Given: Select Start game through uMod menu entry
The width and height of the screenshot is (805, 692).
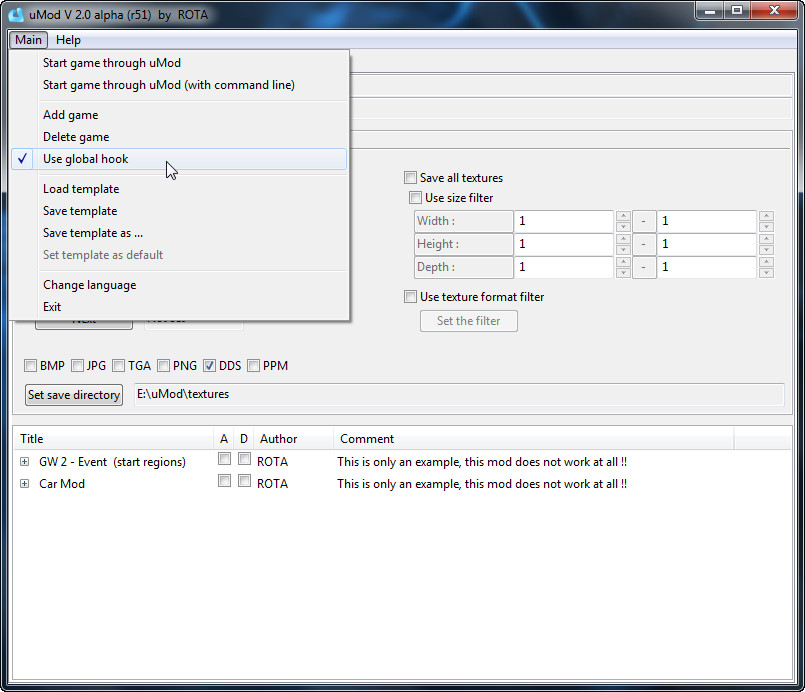Looking at the screenshot, I should [x=112, y=63].
